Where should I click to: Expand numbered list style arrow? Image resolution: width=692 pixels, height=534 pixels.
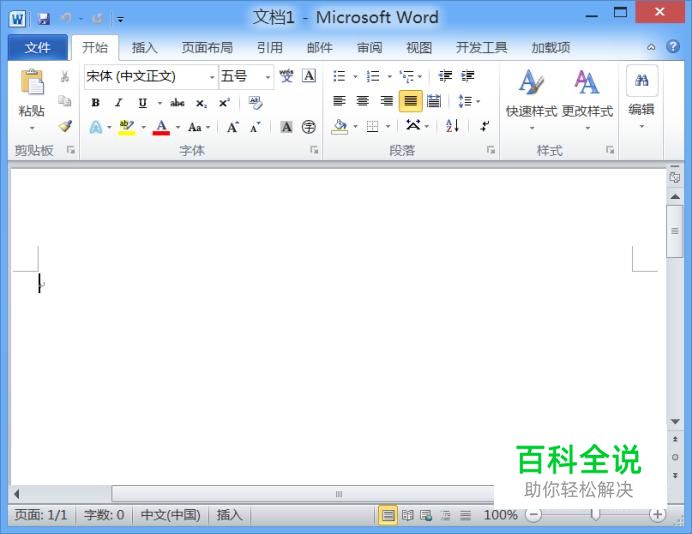390,76
